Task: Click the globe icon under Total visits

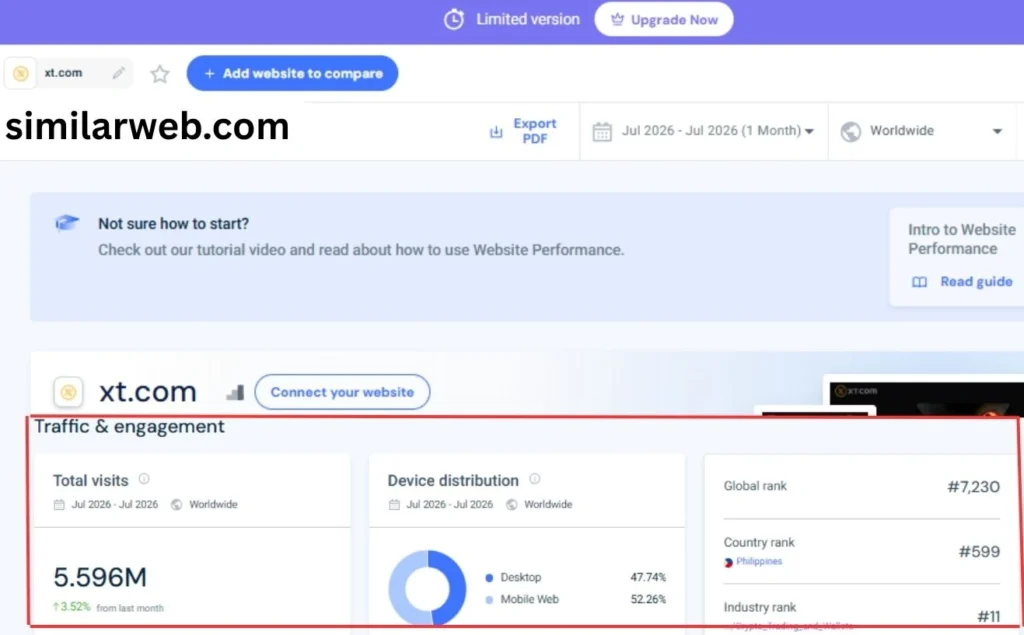Action: pos(176,504)
